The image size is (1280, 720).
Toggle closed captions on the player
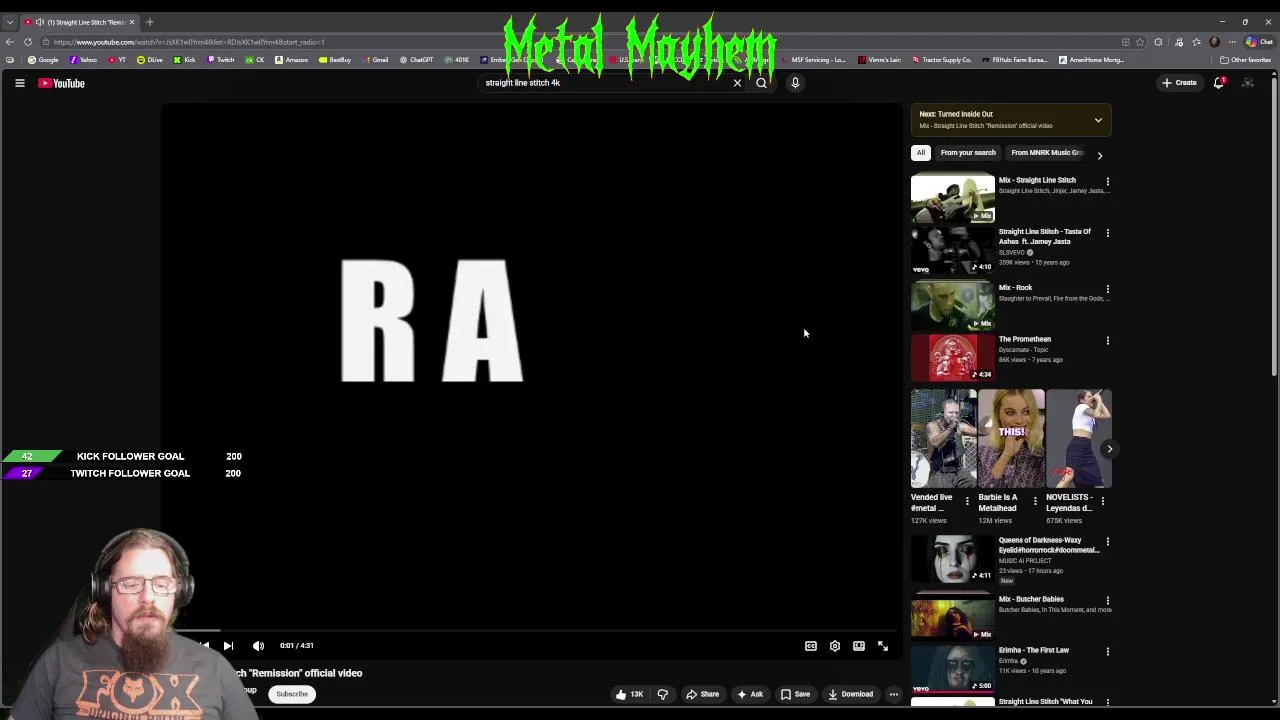click(x=811, y=646)
